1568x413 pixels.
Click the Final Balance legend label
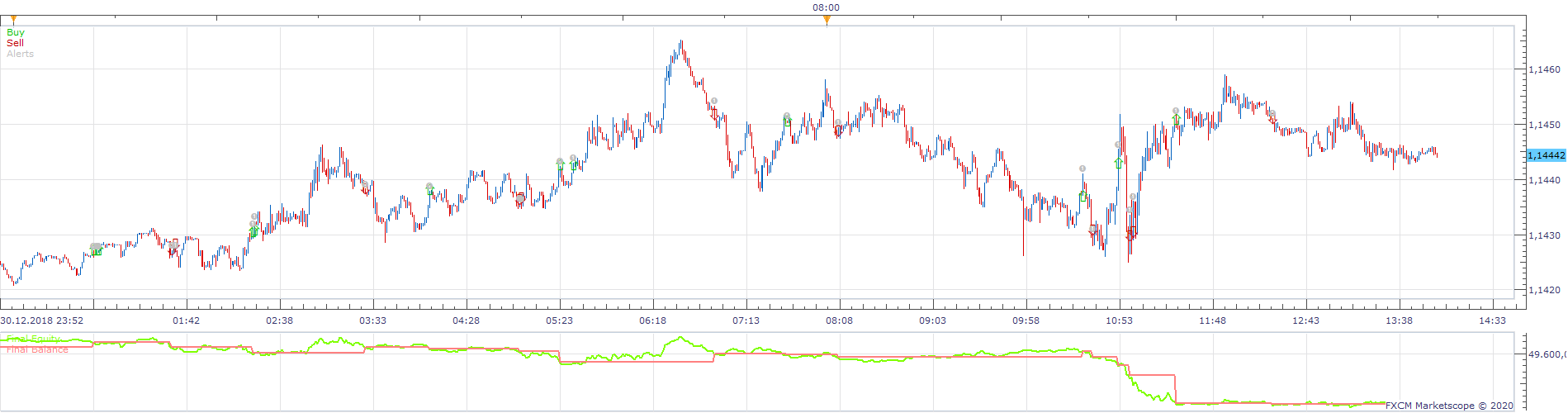(x=37, y=349)
